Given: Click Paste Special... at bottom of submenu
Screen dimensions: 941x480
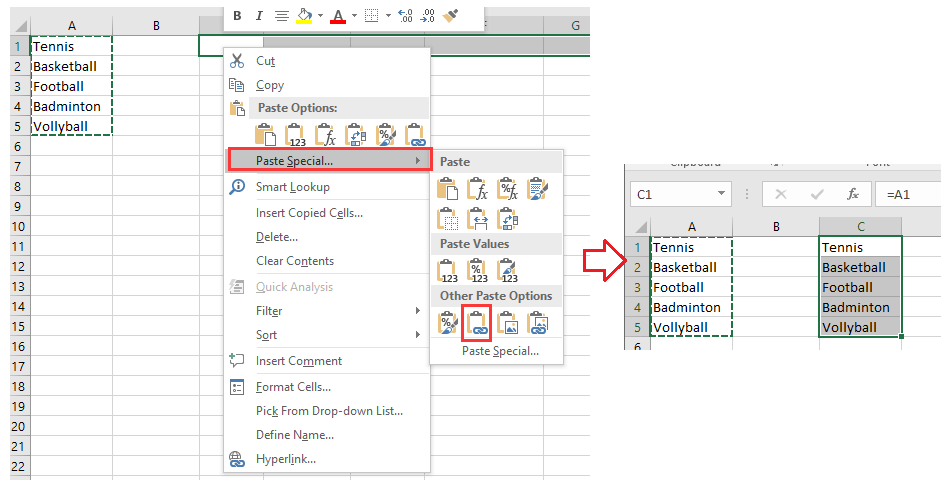Looking at the screenshot, I should pyautogui.click(x=500, y=351).
